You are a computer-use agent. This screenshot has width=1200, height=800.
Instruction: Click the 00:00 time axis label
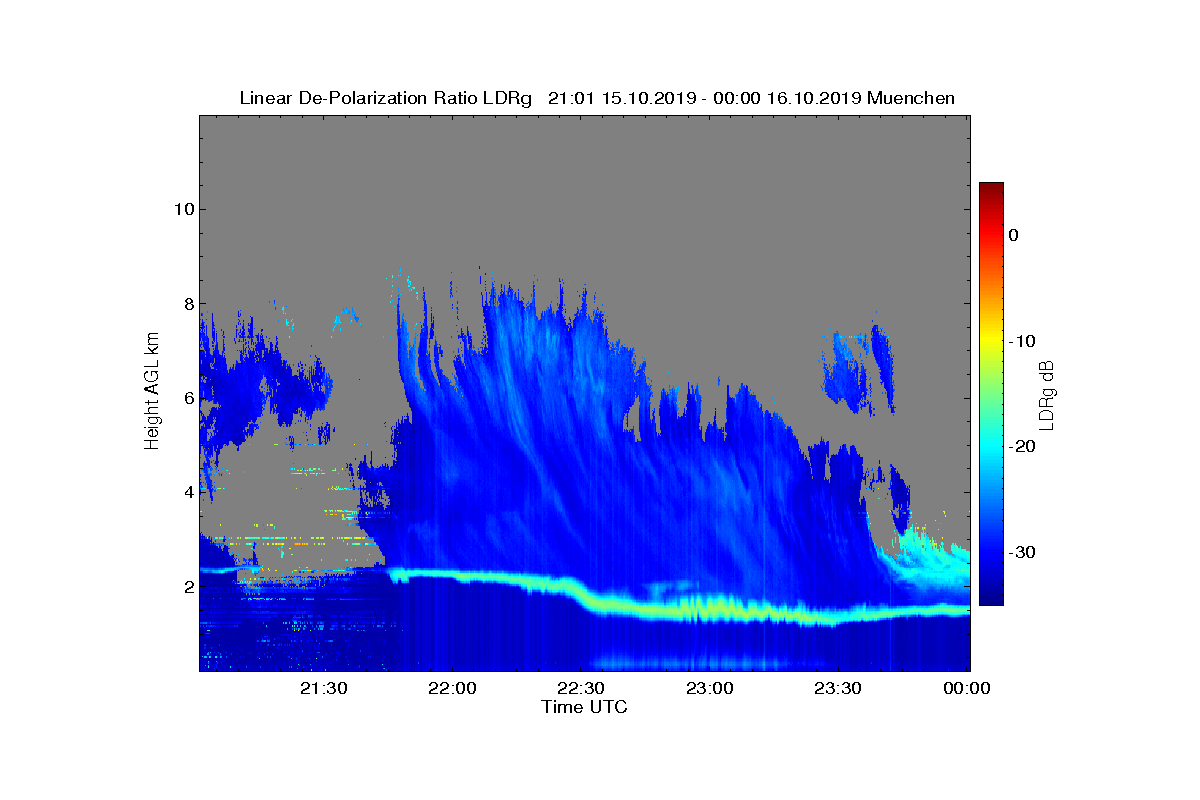(x=967, y=688)
